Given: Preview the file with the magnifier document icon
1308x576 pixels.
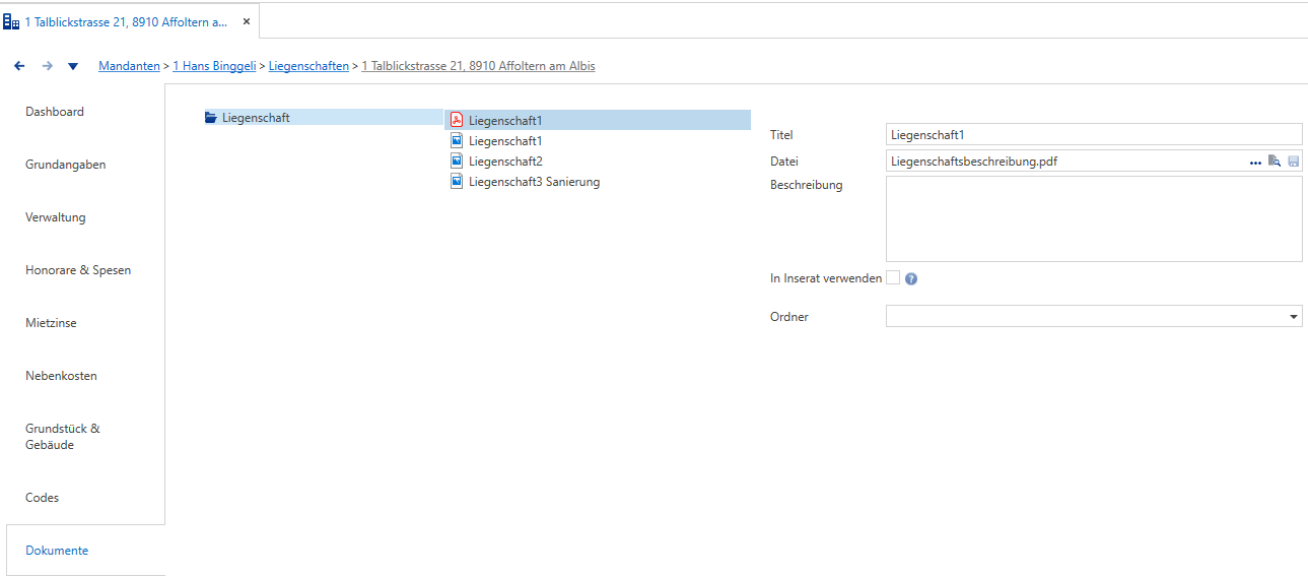Looking at the screenshot, I should coord(1274,161).
